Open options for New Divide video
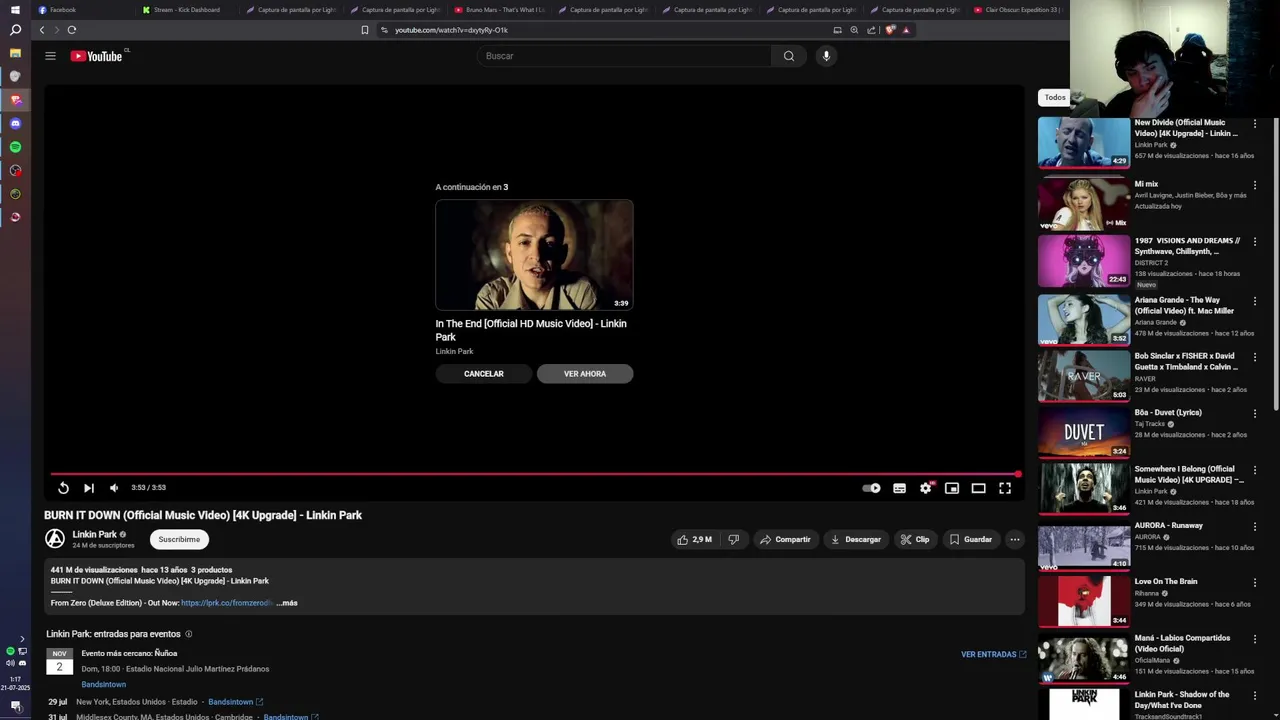 [x=1255, y=123]
